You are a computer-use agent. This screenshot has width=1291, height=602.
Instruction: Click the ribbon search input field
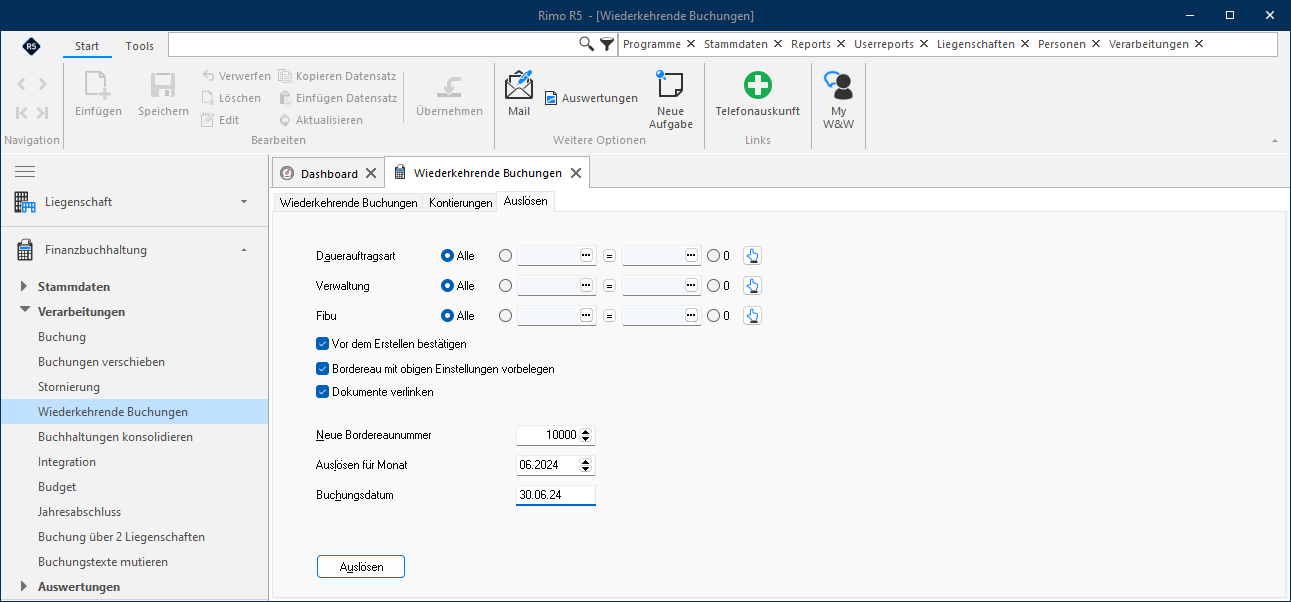(373, 44)
